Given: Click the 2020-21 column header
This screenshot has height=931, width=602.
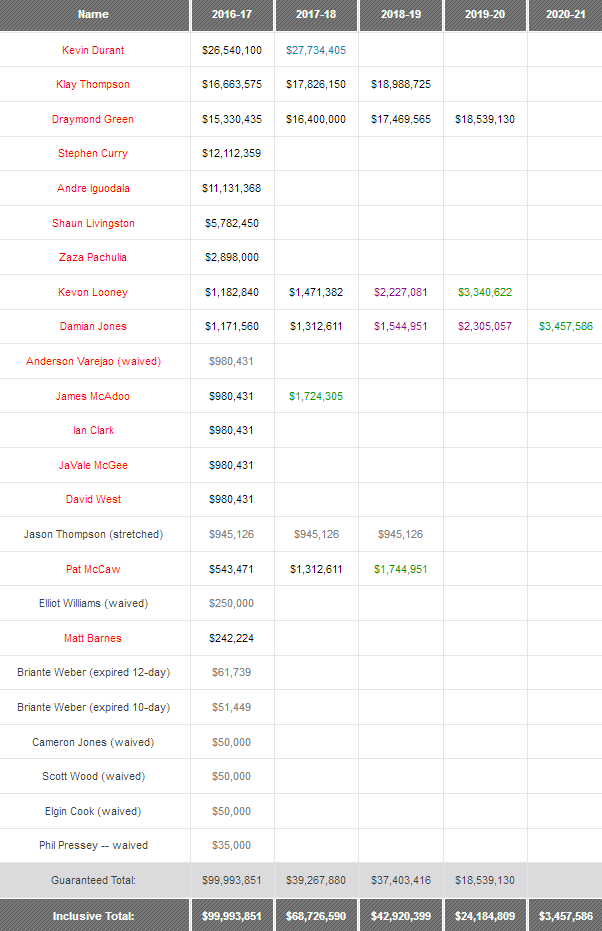Looking at the screenshot, I should point(565,15).
